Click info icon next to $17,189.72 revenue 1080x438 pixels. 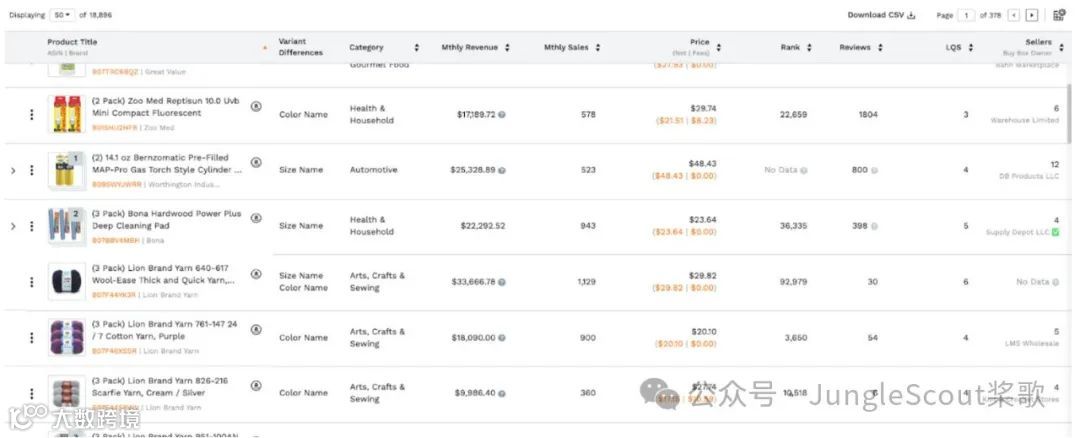(502, 115)
